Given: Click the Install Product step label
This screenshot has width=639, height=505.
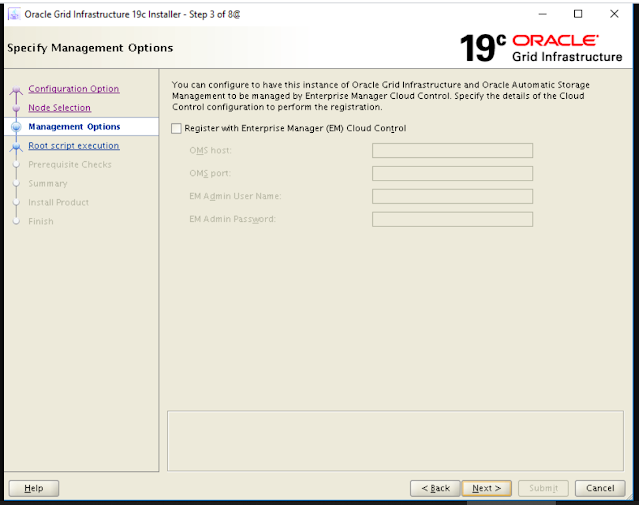Looking at the screenshot, I should click(x=58, y=202).
